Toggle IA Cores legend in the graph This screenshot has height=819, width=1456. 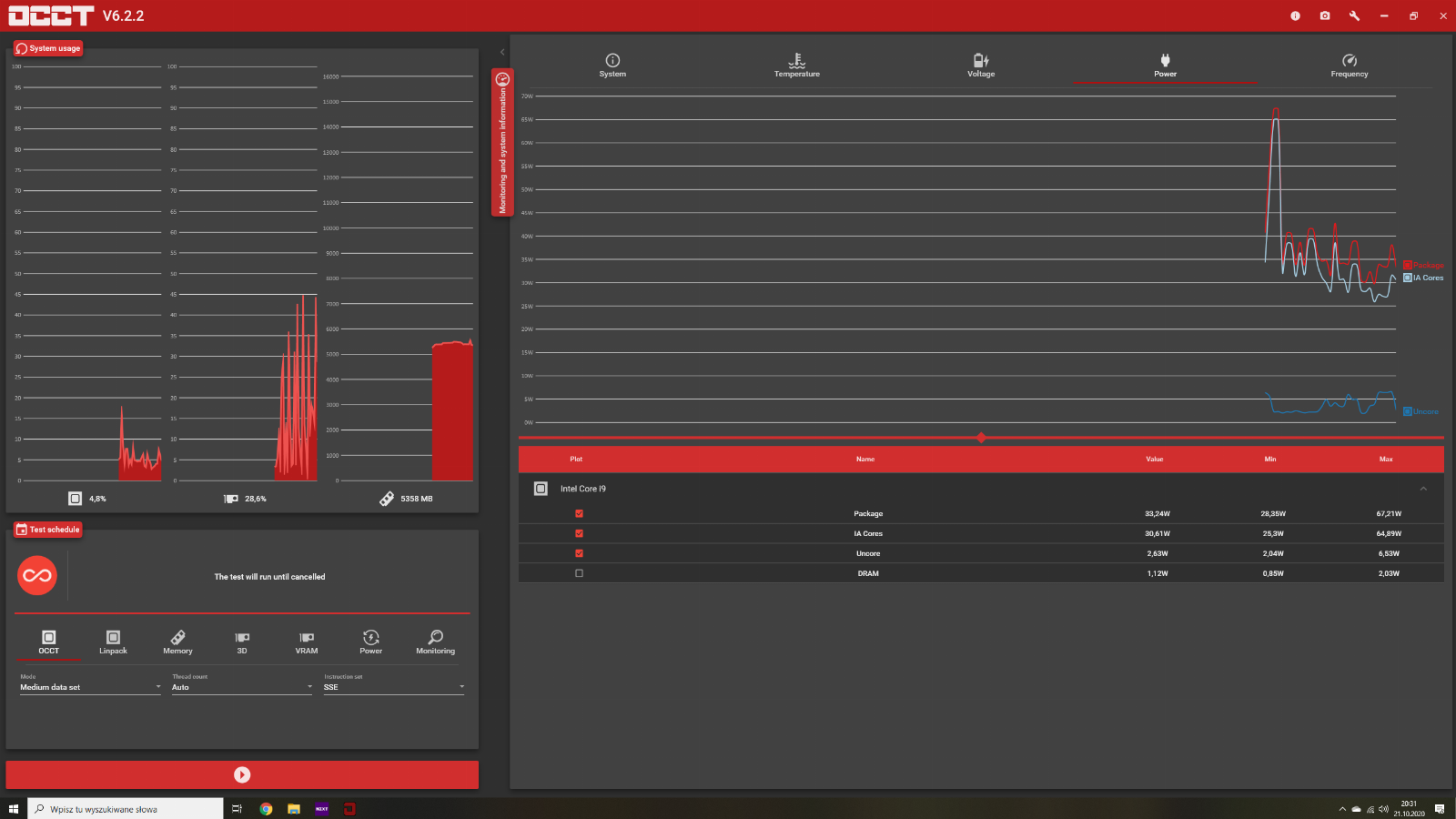pyautogui.click(x=1423, y=278)
